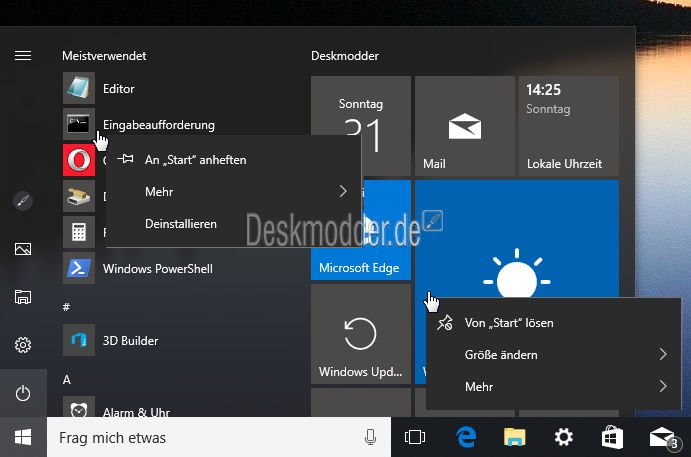Click the Alarm & Uhr clock icon
Viewport: 691px width, 457px height.
(79, 409)
